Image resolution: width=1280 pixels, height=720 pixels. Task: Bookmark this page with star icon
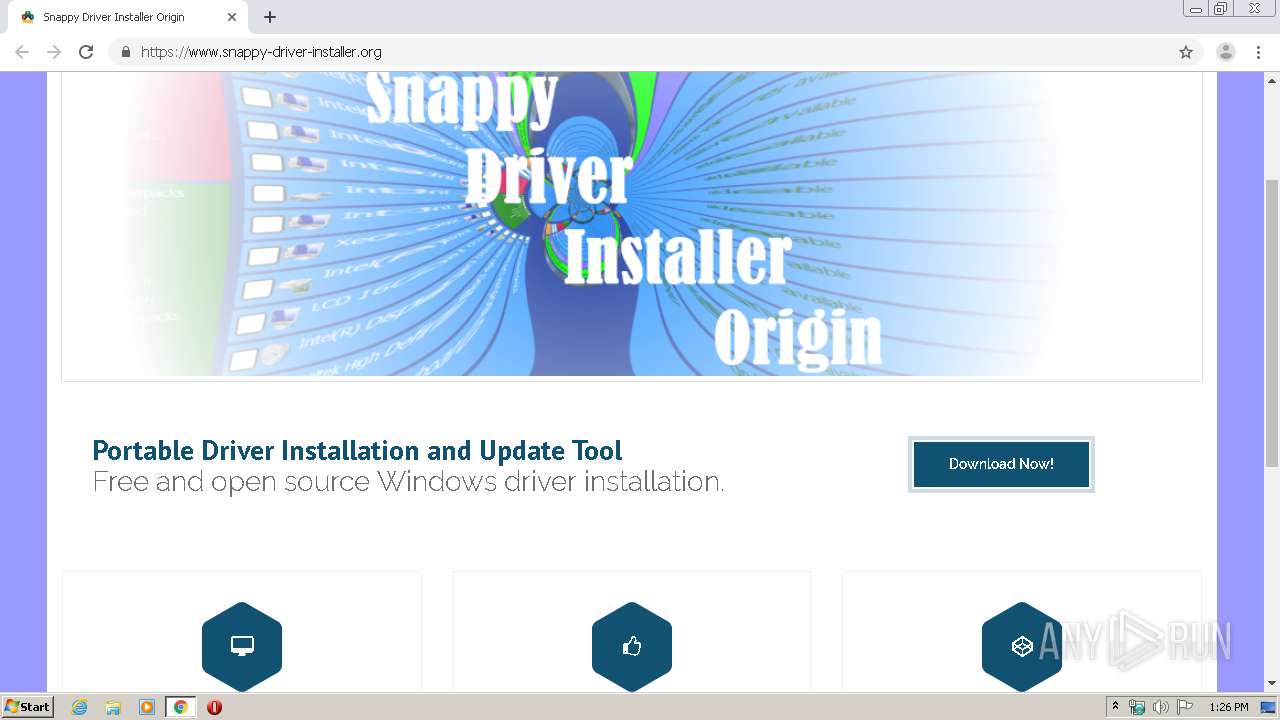tap(1186, 52)
